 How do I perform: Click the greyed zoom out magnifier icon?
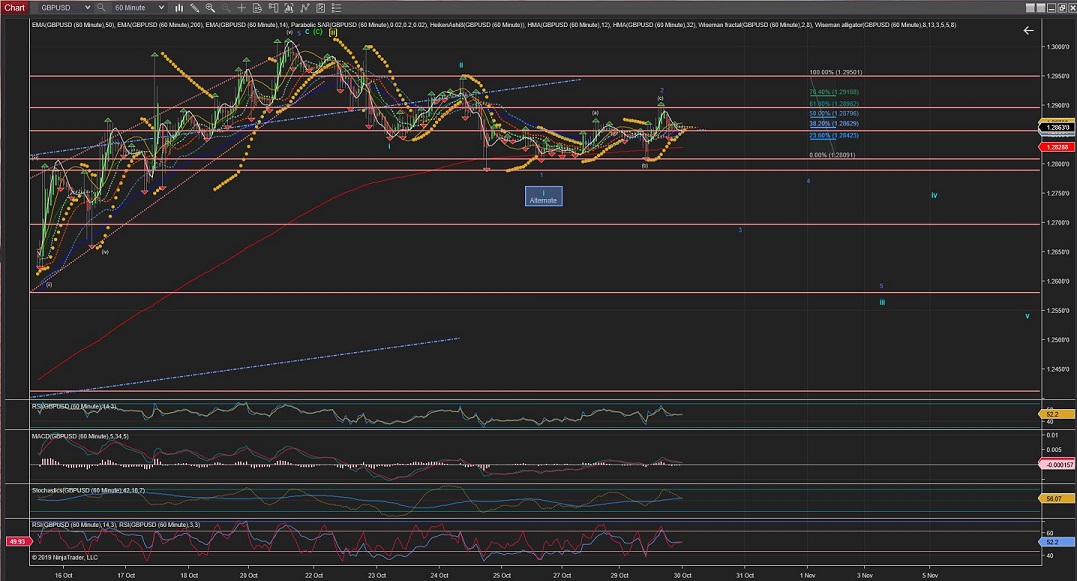pos(226,8)
